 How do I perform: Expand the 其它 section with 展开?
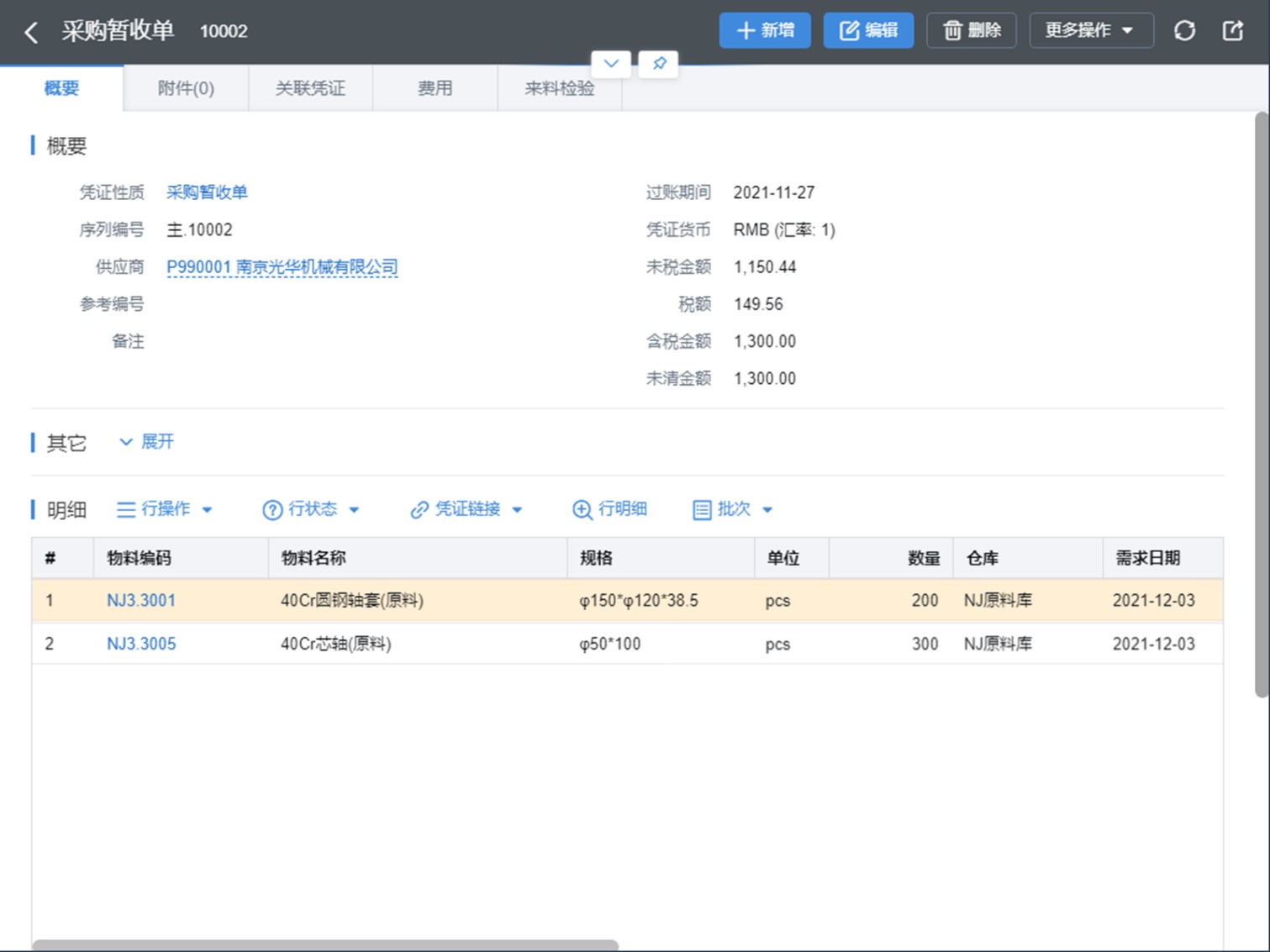146,442
